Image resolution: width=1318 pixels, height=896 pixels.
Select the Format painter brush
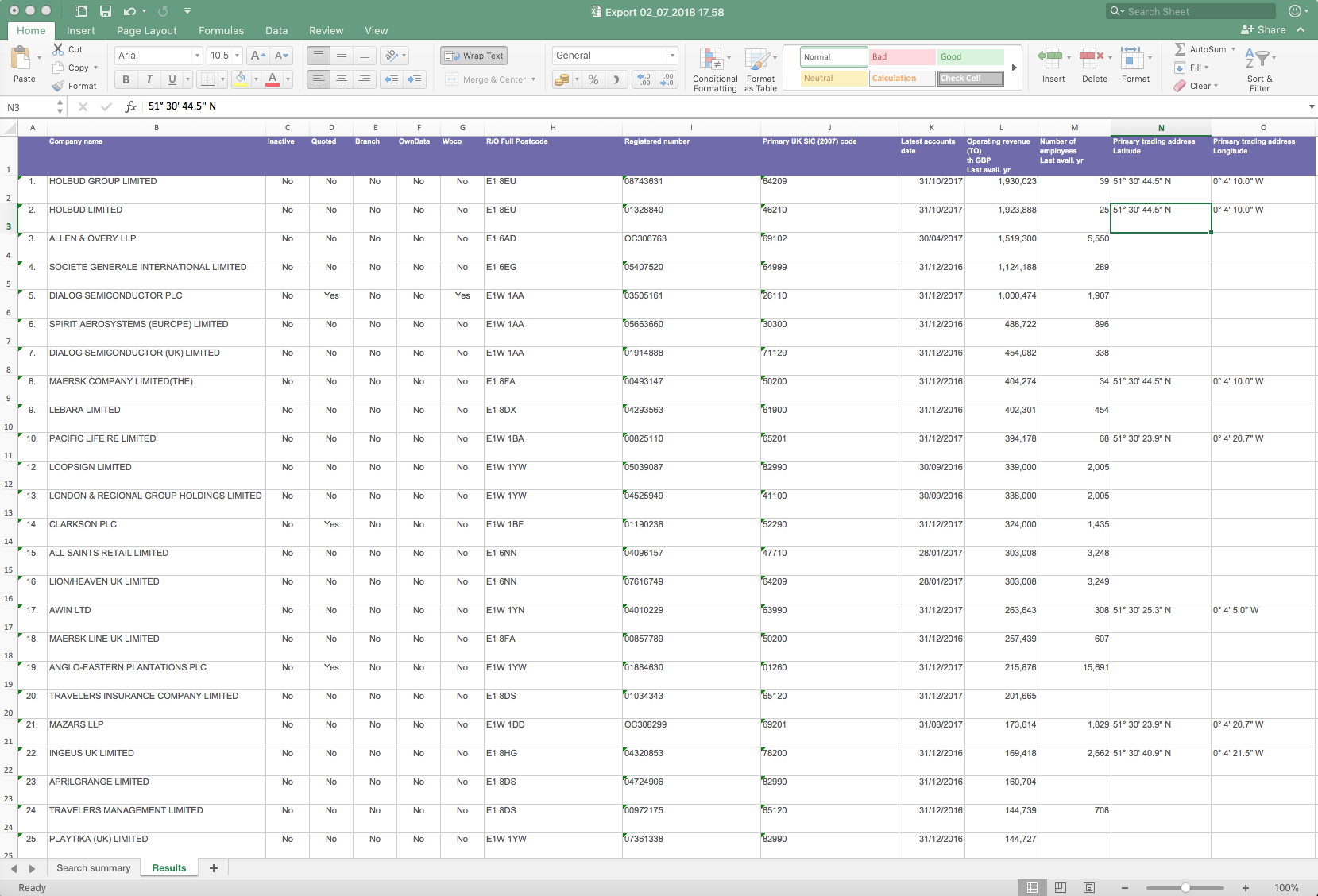point(58,86)
